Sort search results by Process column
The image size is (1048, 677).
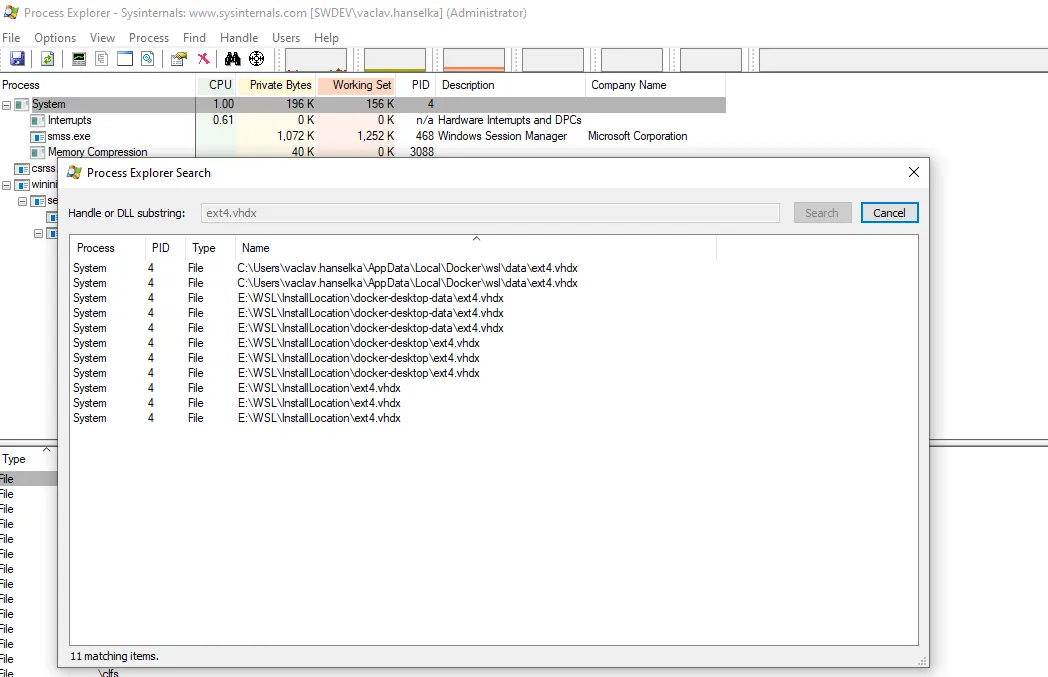pyautogui.click(x=108, y=248)
